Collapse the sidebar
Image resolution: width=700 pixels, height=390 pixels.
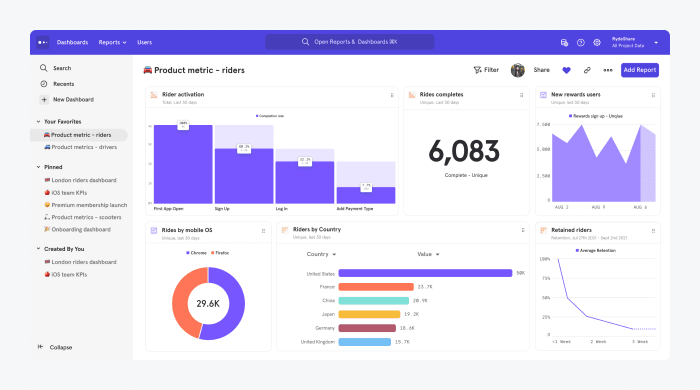[x=55, y=347]
